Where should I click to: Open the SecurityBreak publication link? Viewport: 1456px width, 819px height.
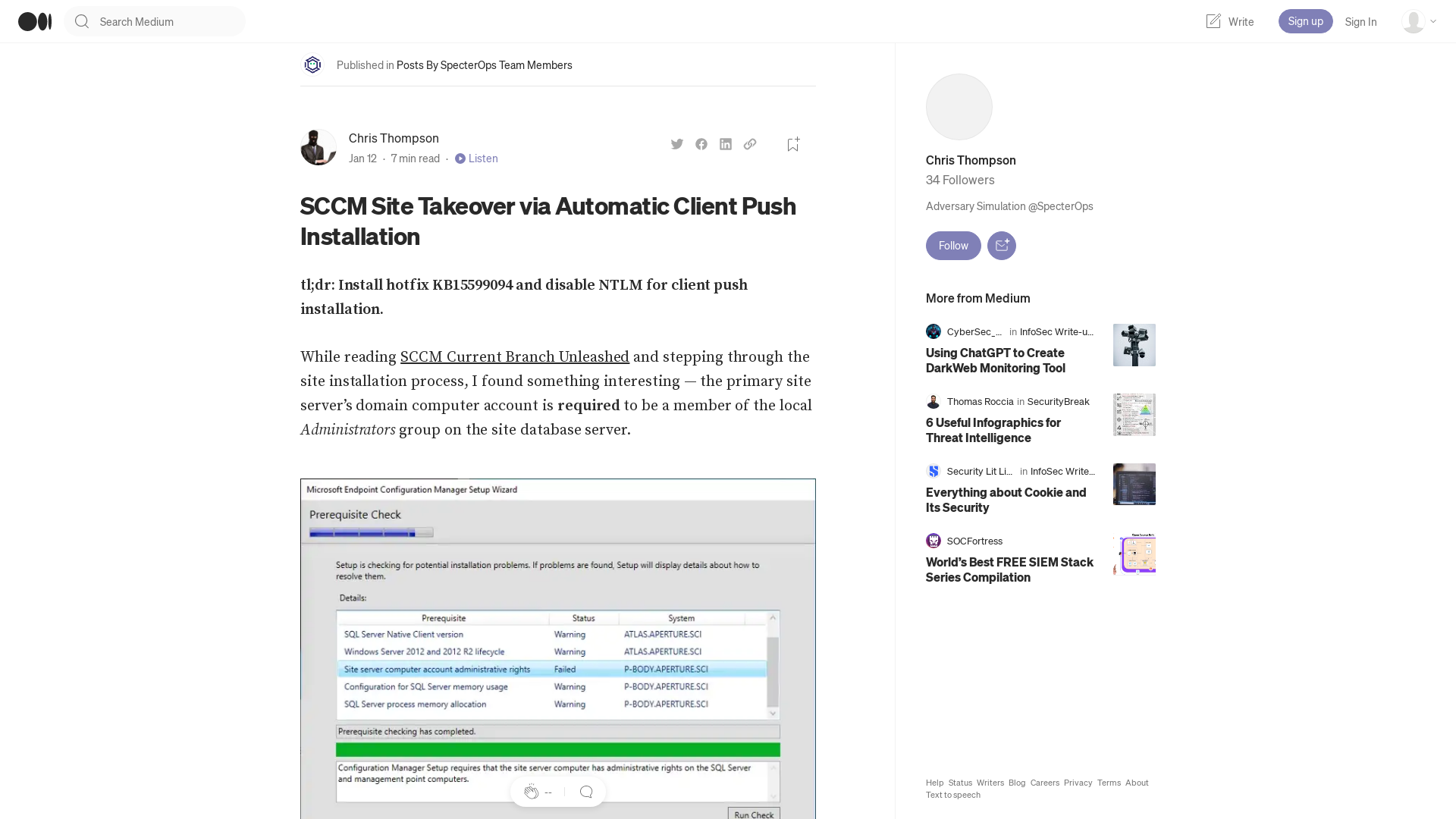[x=1058, y=401]
